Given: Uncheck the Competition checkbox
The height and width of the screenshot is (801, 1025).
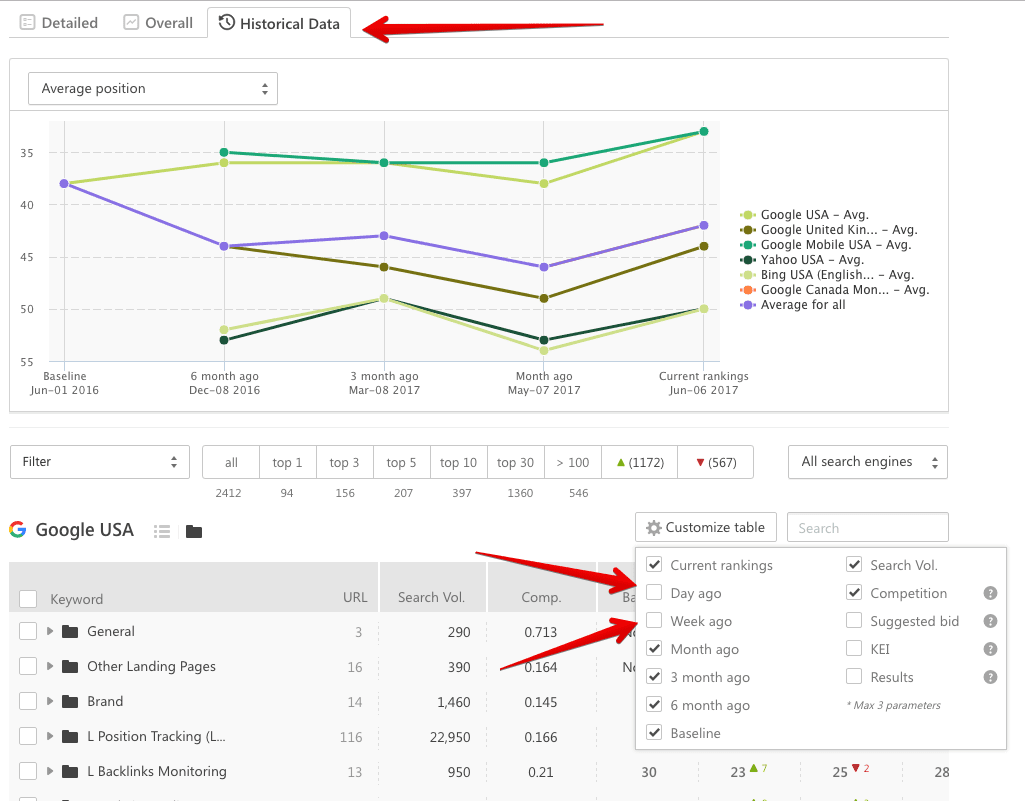Looking at the screenshot, I should tap(854, 592).
